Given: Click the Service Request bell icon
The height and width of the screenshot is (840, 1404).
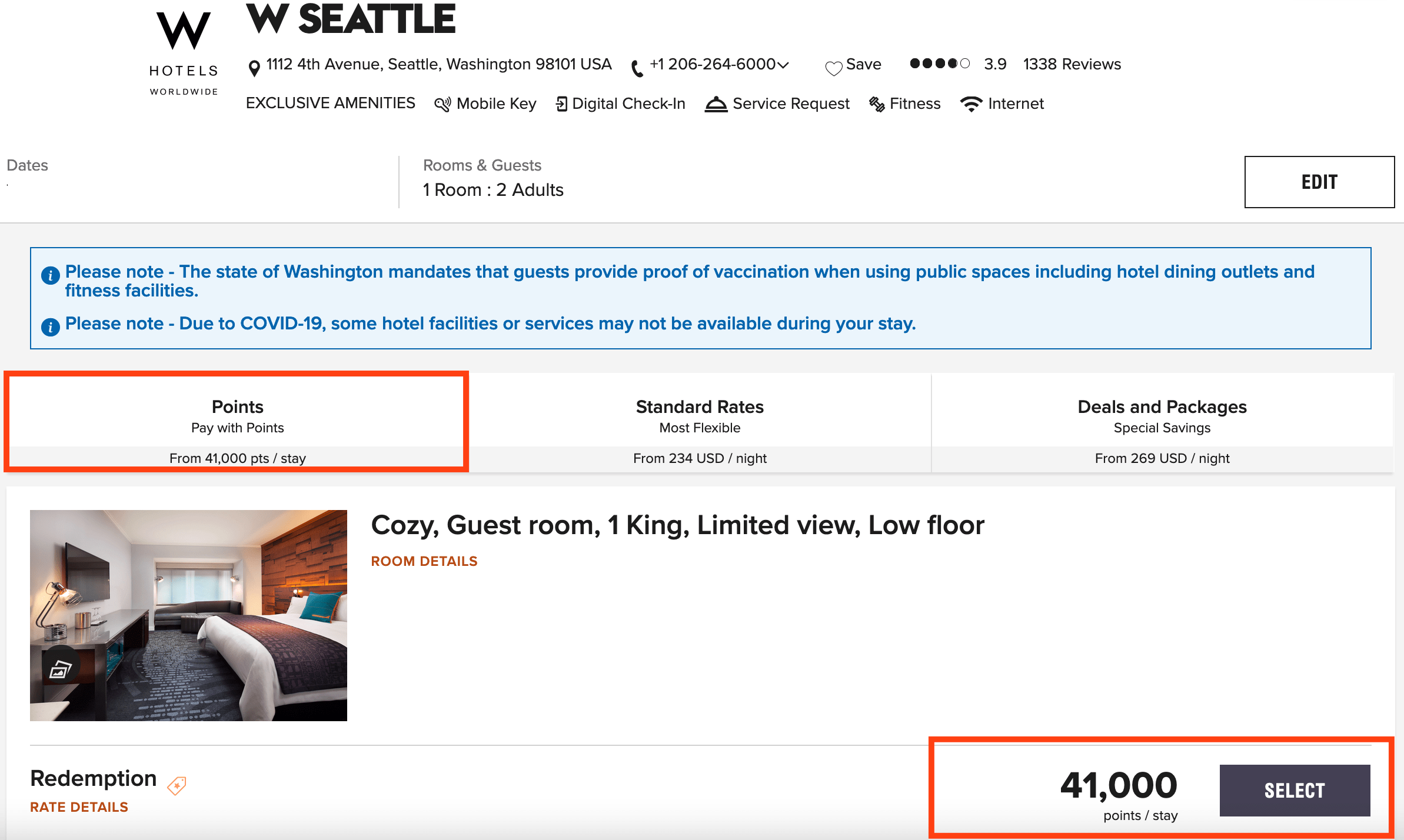Looking at the screenshot, I should (716, 104).
